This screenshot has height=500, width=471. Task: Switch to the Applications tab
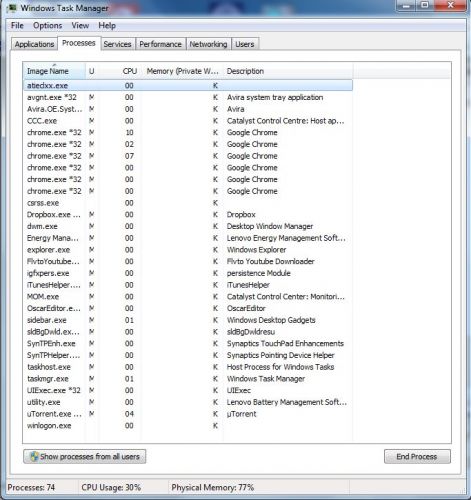click(34, 44)
